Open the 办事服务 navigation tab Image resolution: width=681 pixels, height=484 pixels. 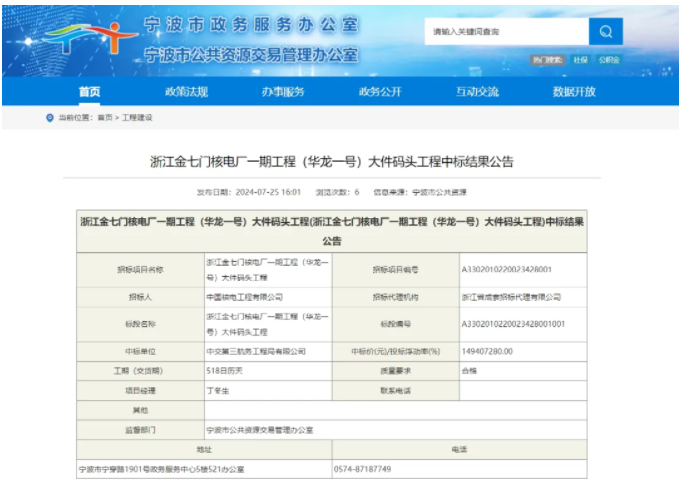click(x=283, y=92)
